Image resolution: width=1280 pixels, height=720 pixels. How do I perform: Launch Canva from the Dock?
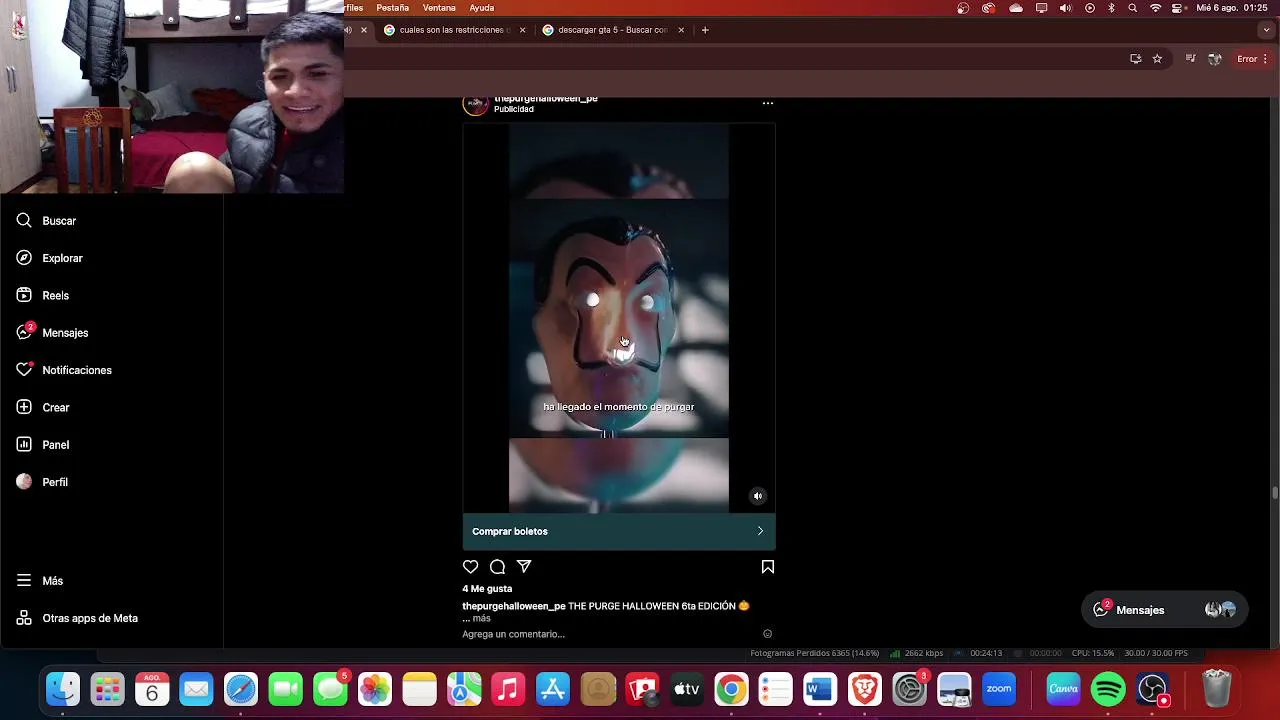[1063, 689]
